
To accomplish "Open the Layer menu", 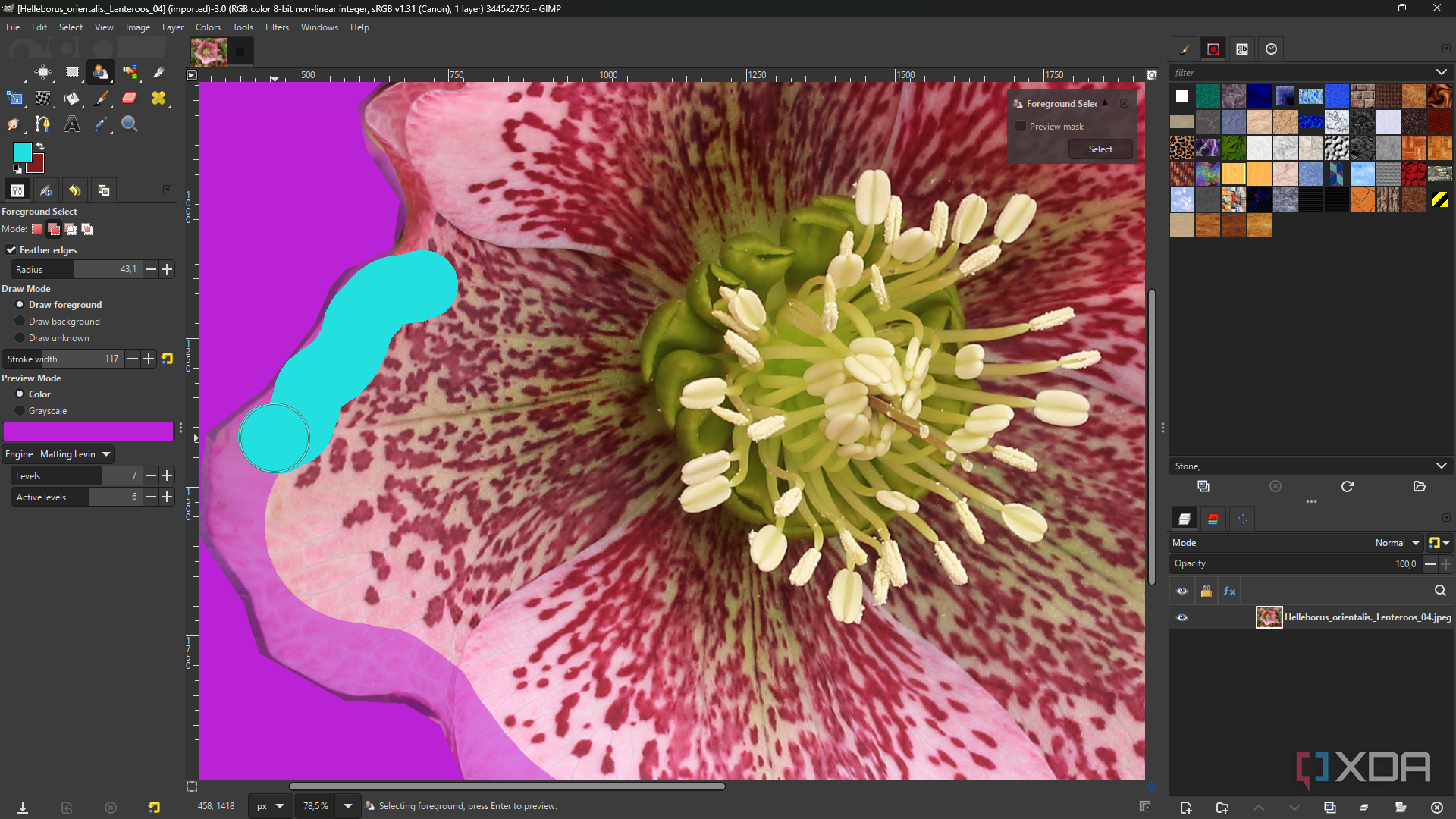I will point(173,27).
